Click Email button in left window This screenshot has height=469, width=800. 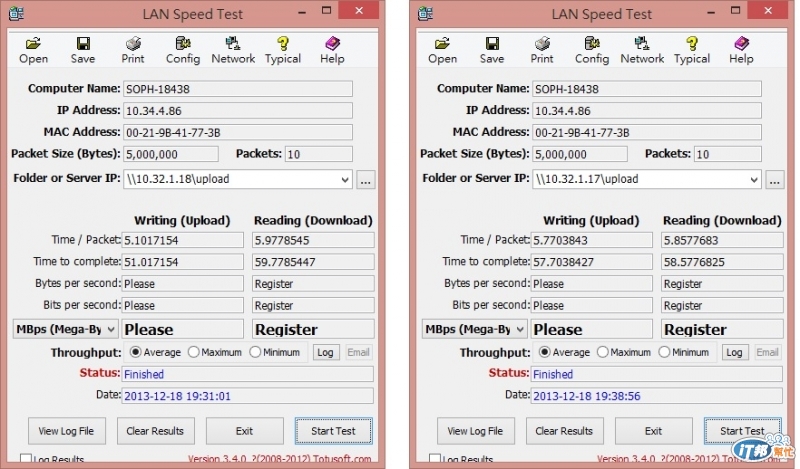(358, 352)
